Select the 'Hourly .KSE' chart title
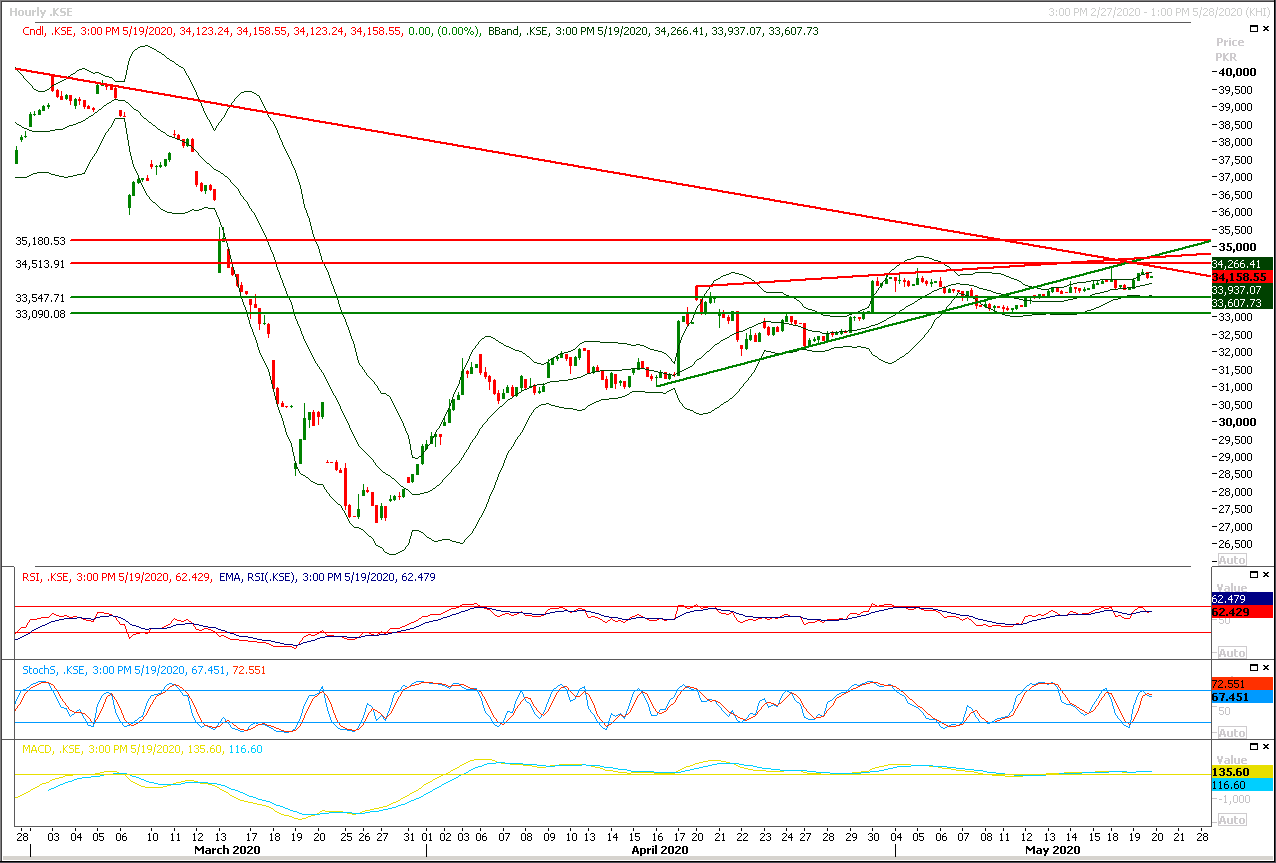1276x863 pixels. (41, 12)
